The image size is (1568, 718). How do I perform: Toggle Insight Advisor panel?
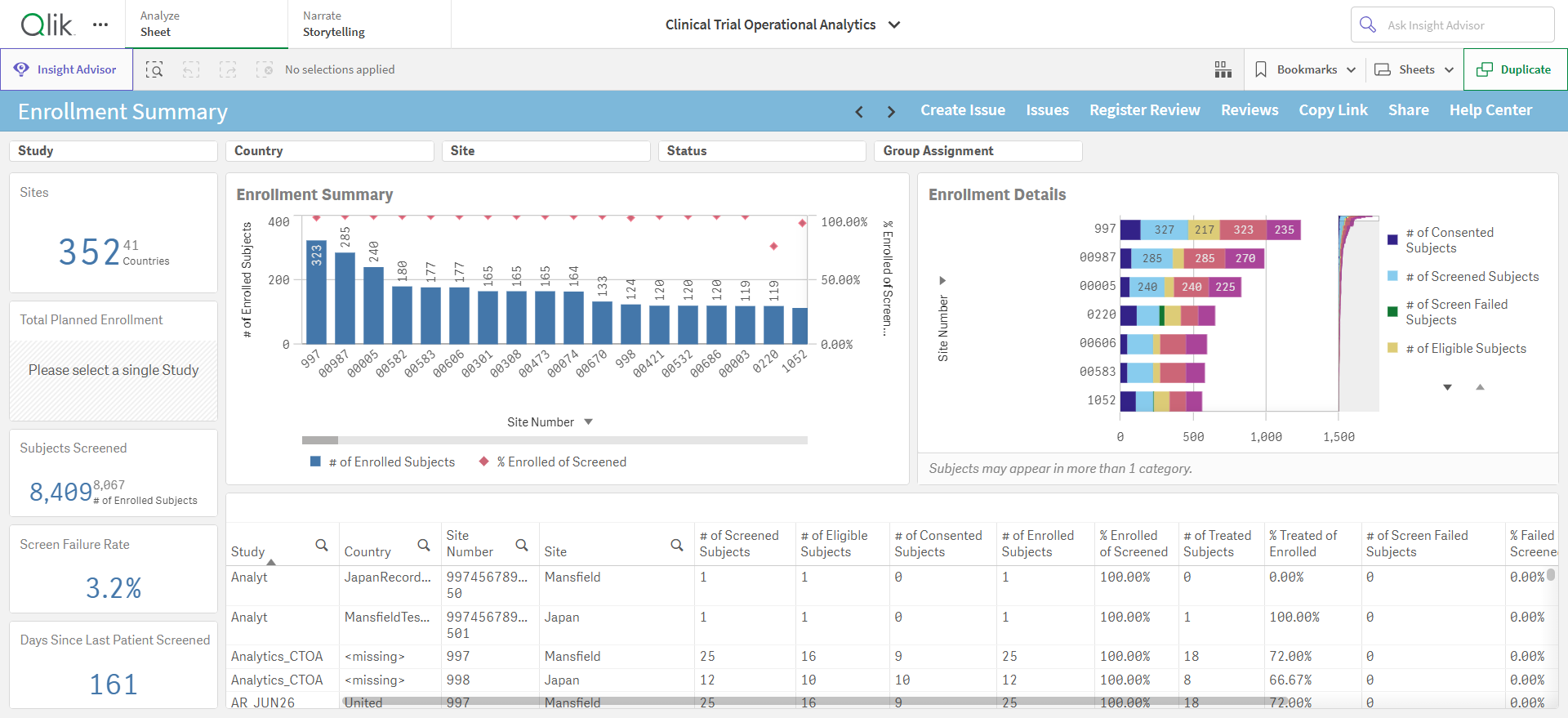tap(66, 69)
